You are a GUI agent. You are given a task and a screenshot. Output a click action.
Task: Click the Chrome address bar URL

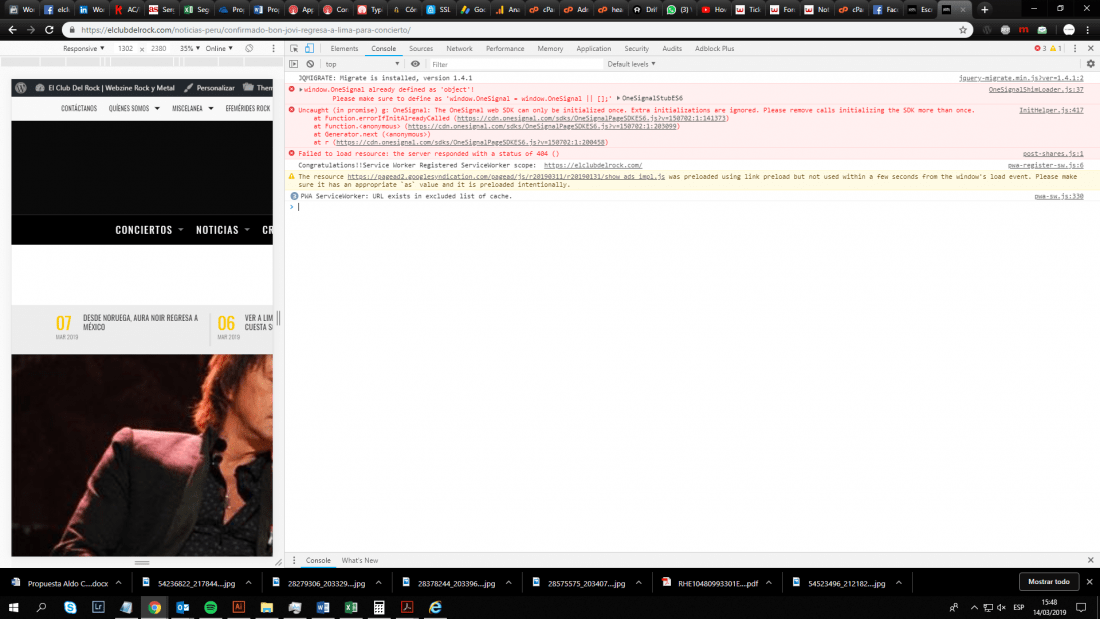pyautogui.click(x=246, y=30)
